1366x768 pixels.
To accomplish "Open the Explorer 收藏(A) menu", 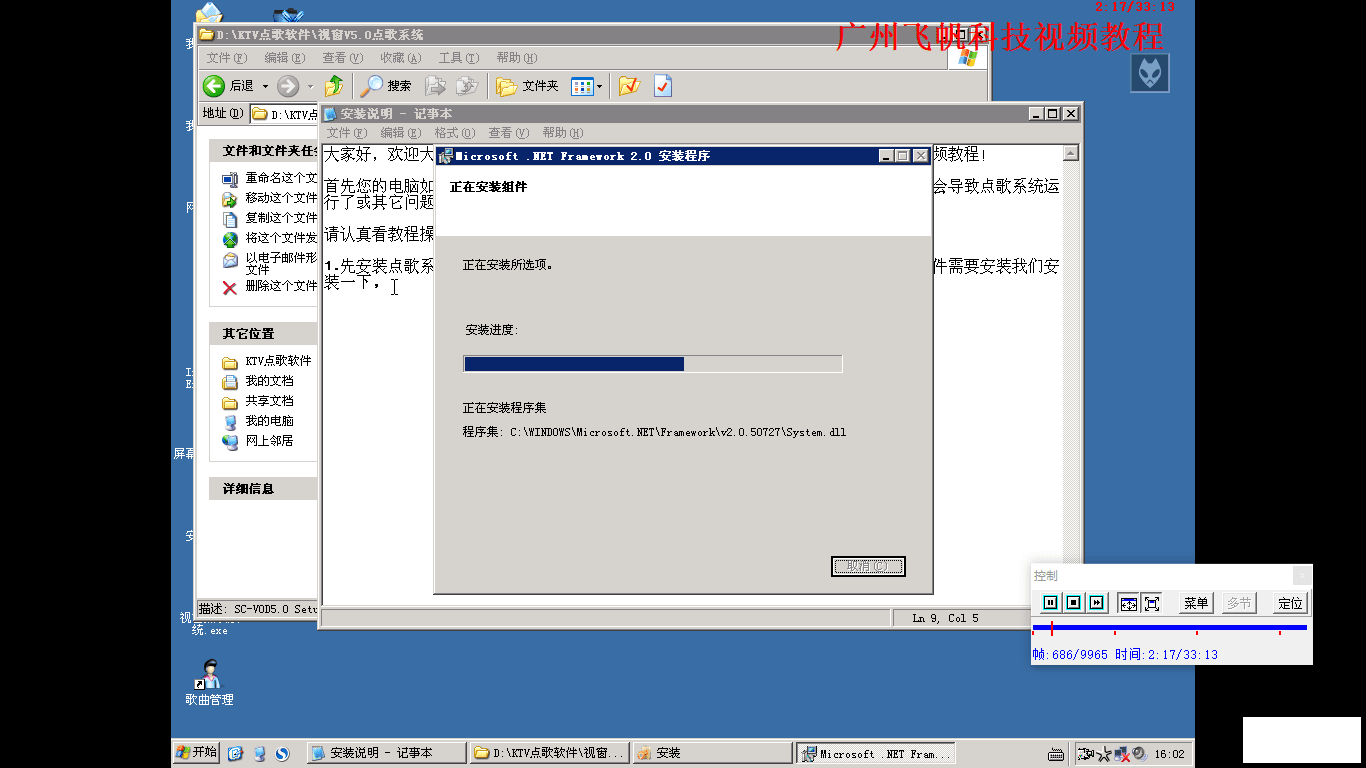I will point(400,58).
